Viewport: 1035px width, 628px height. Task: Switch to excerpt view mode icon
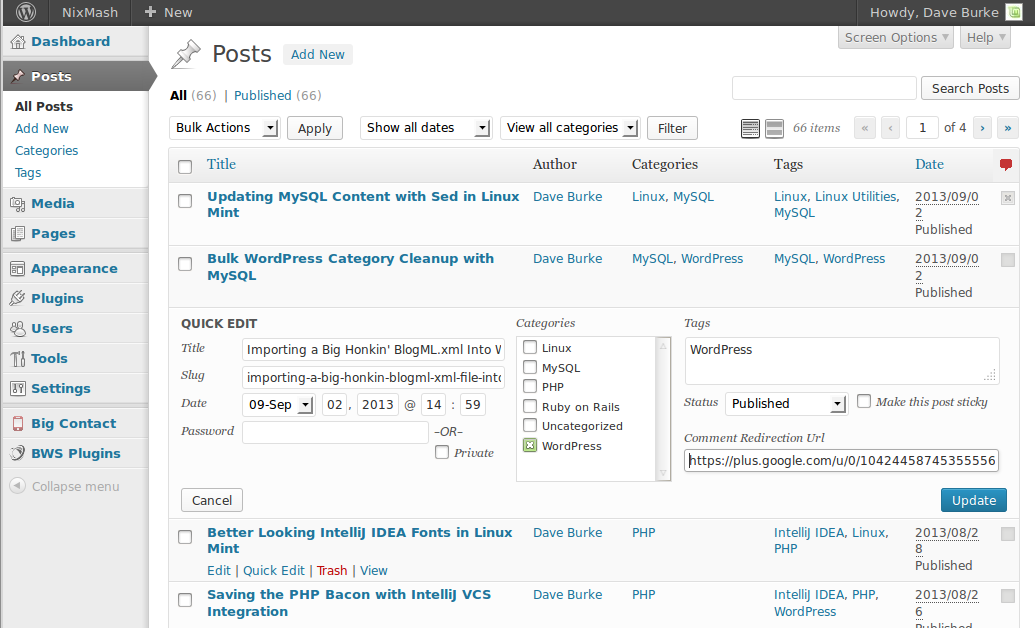pyautogui.click(x=774, y=128)
